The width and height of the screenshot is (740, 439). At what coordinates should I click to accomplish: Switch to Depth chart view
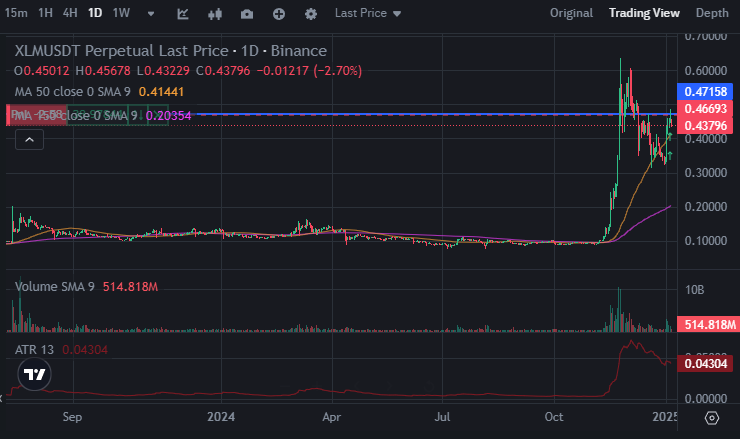click(712, 13)
